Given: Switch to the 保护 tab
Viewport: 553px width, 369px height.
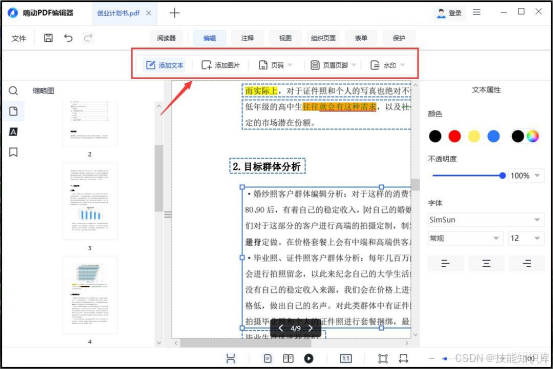Looking at the screenshot, I should [399, 38].
